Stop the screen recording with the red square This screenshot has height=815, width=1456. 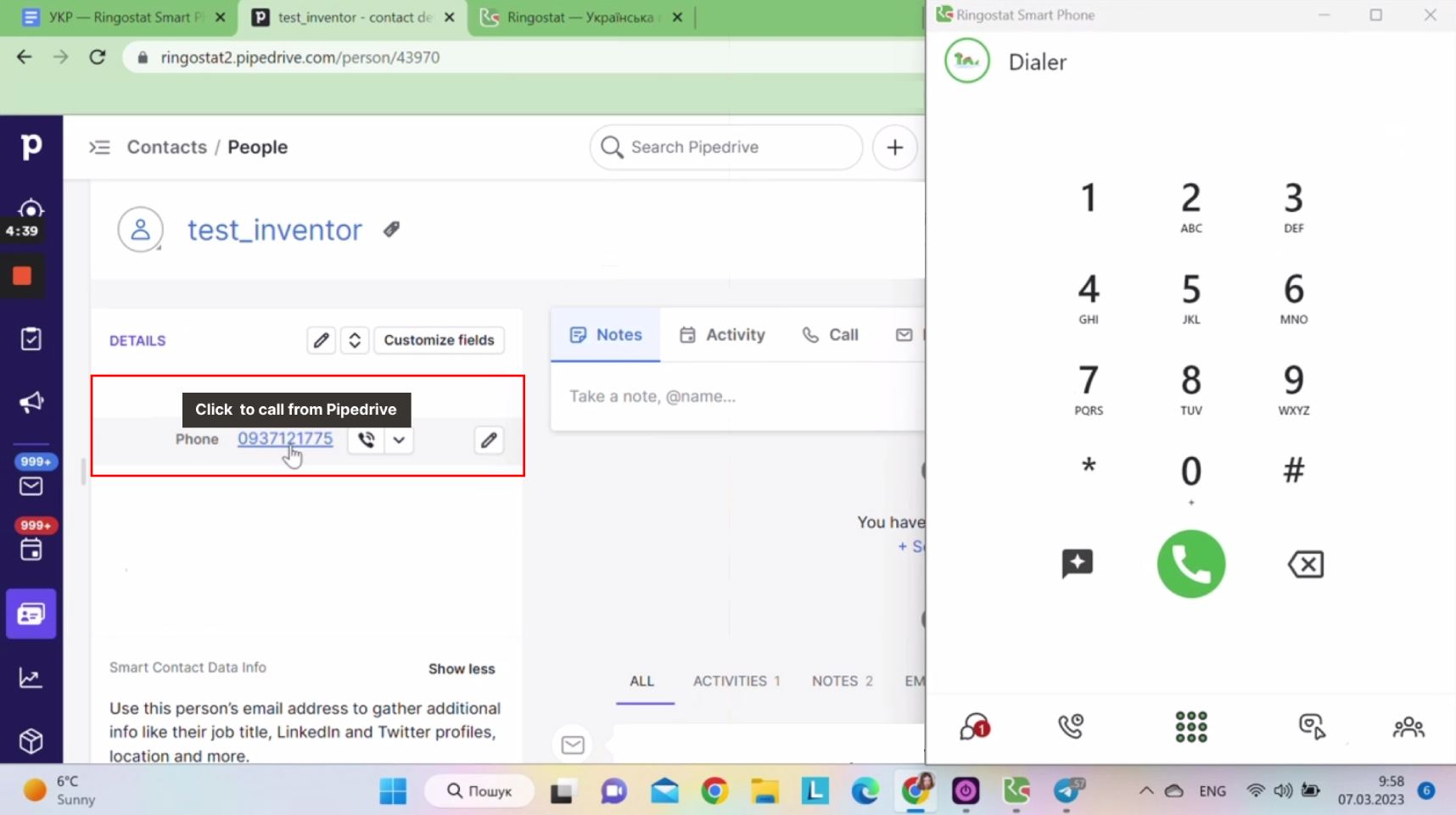[x=22, y=276]
